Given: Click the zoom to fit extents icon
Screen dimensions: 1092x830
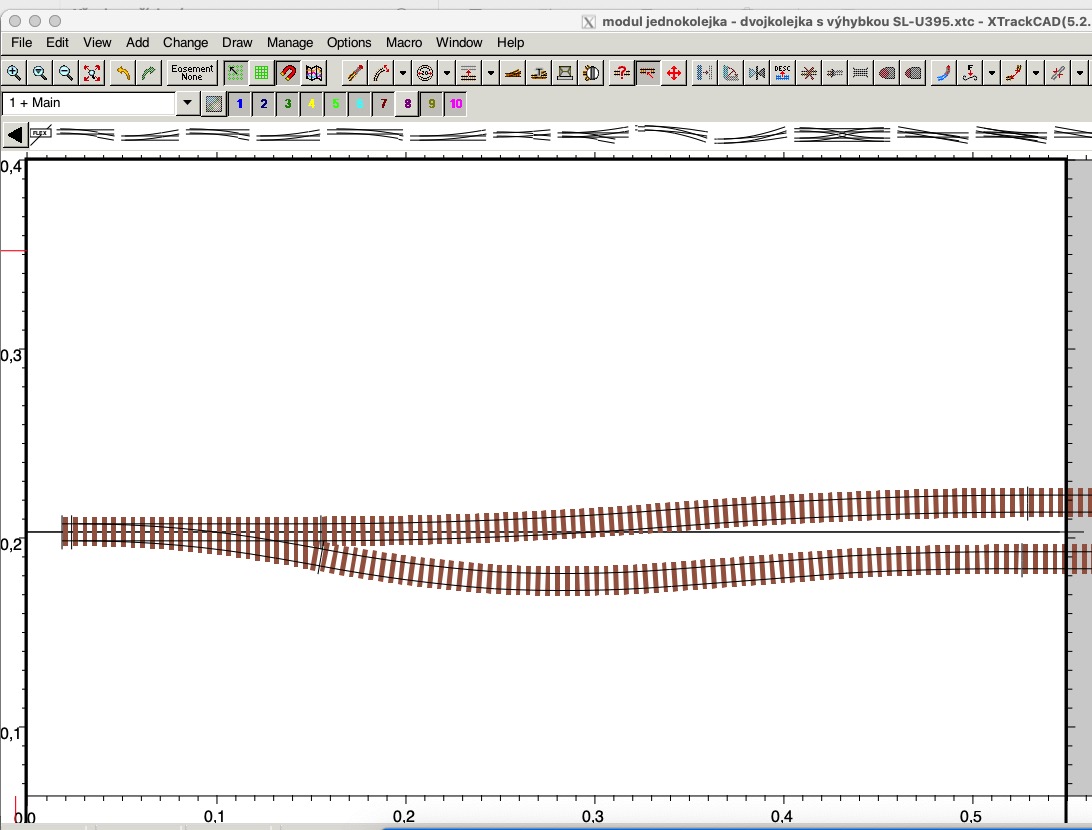Looking at the screenshot, I should click(x=91, y=72).
